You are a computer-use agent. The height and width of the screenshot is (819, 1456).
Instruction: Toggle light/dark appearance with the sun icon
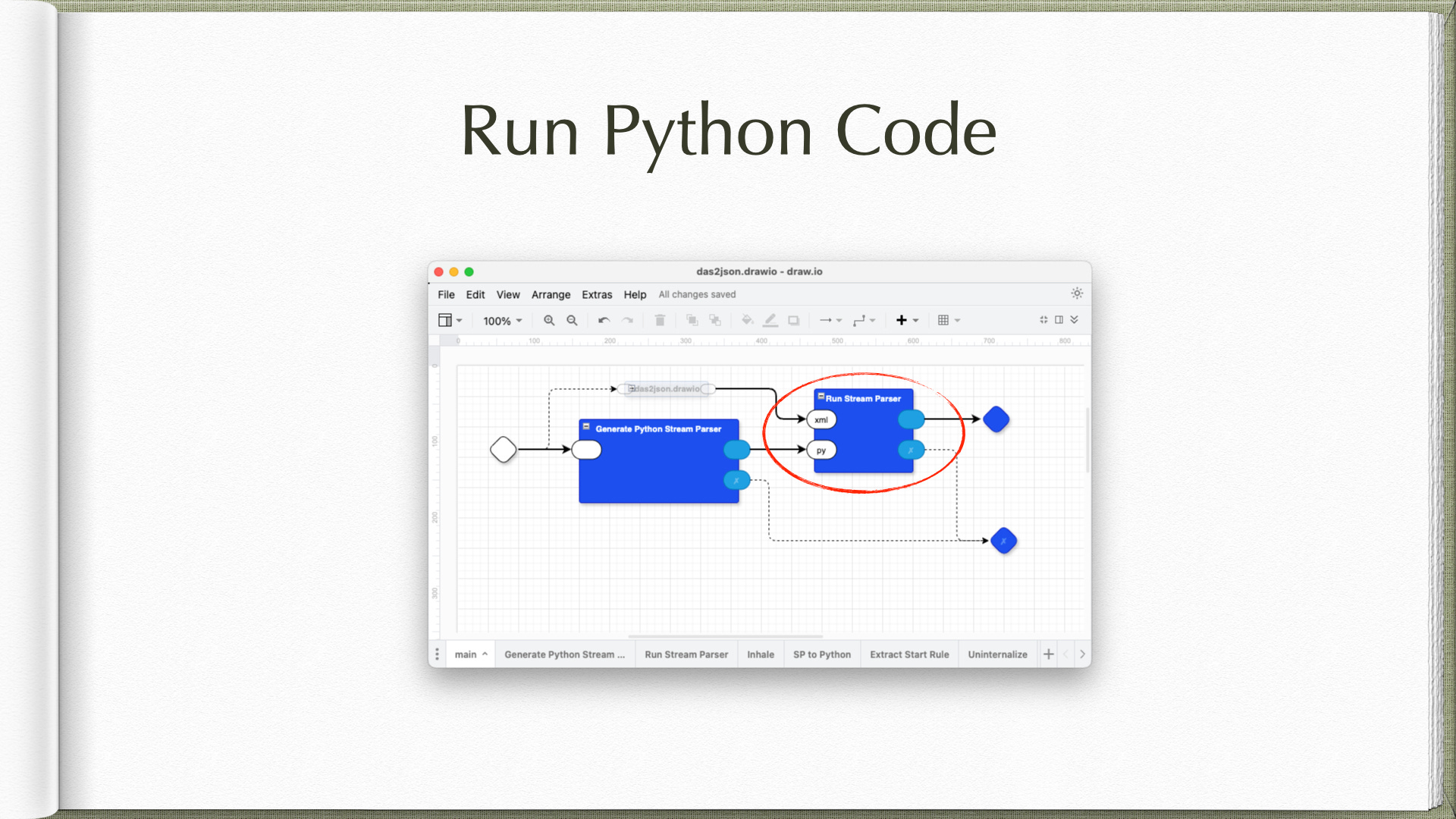click(x=1077, y=293)
